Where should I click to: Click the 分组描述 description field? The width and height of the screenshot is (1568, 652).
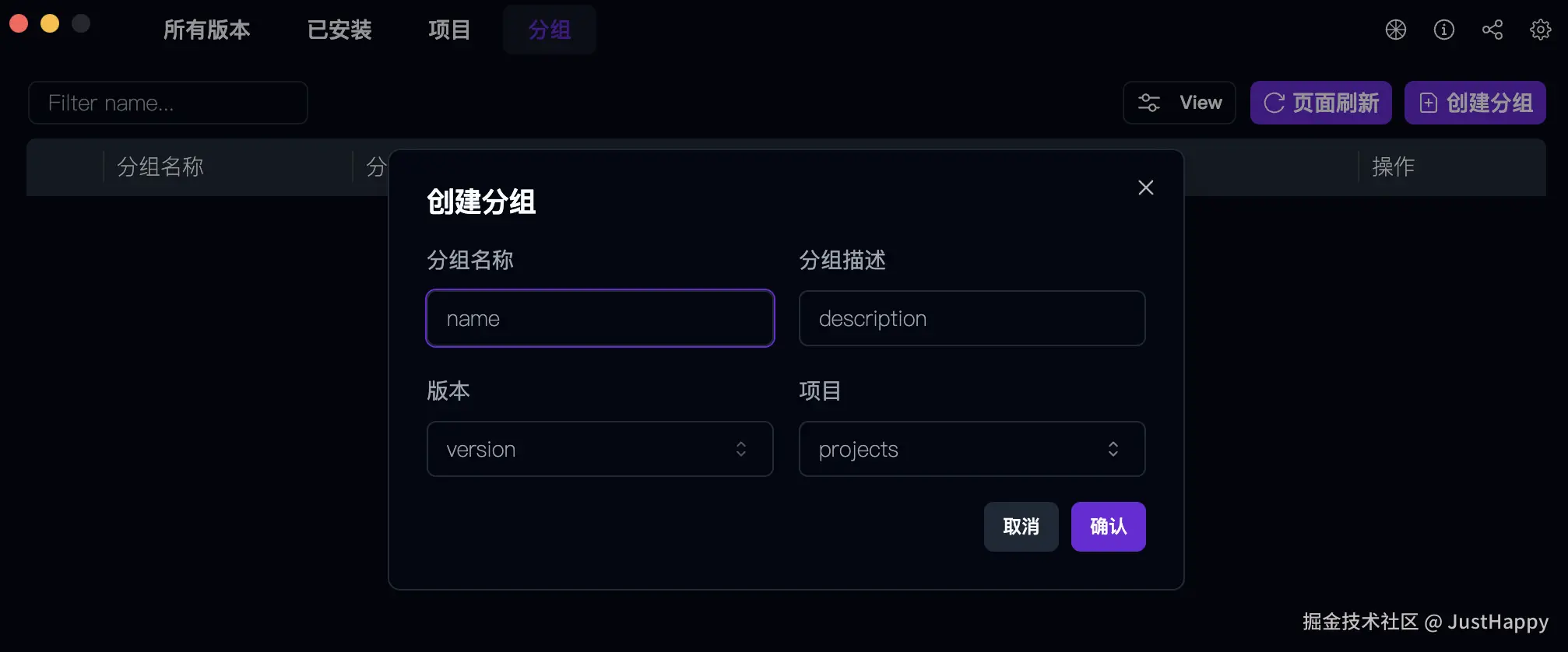click(972, 318)
